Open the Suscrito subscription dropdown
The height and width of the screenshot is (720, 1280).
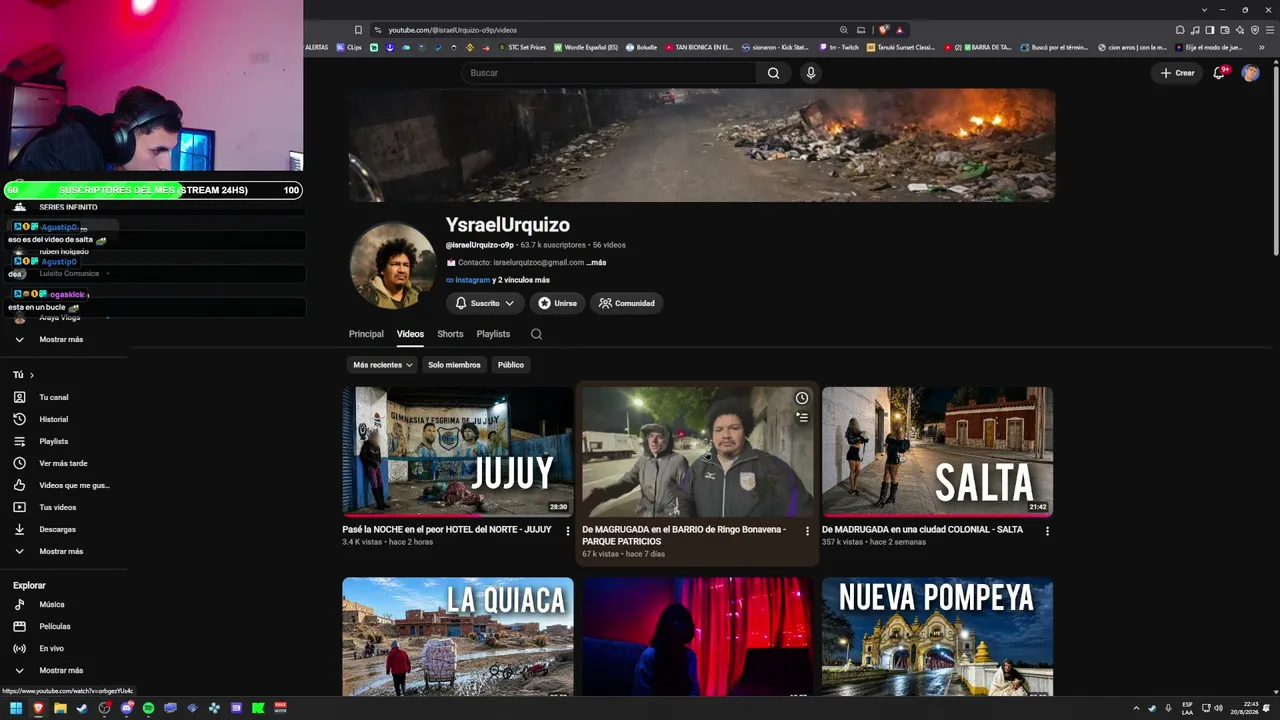[x=485, y=303]
